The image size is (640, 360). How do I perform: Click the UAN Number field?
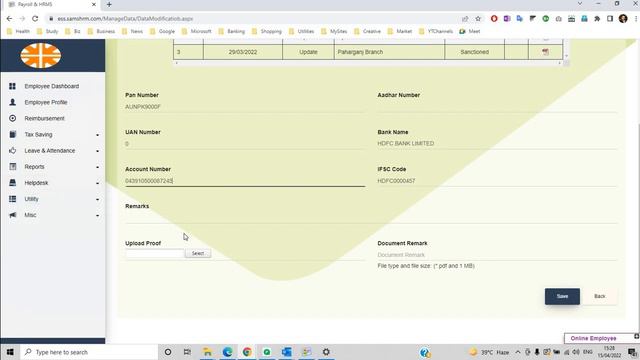point(245,144)
